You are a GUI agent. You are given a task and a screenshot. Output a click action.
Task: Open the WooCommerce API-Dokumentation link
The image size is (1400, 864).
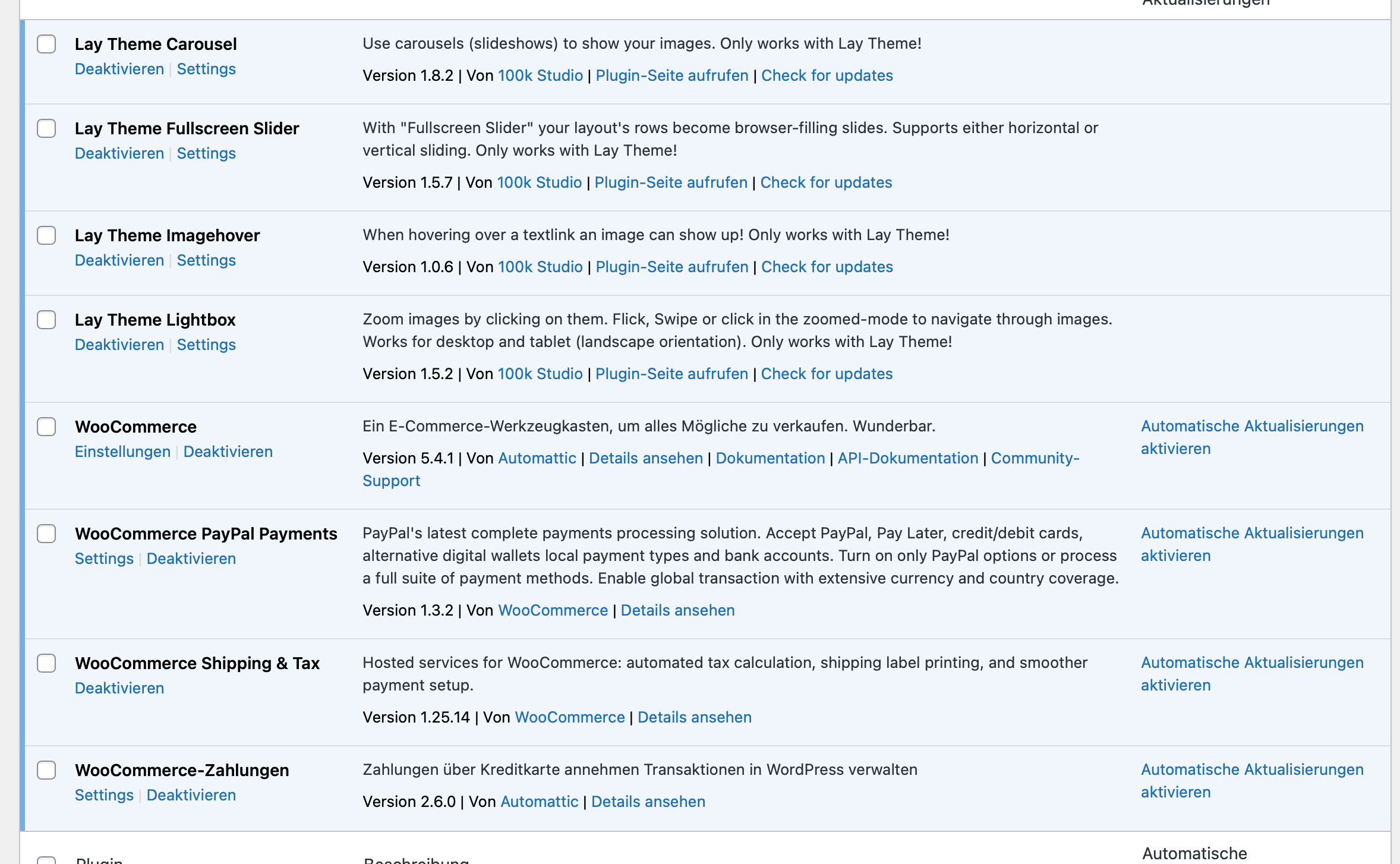907,458
